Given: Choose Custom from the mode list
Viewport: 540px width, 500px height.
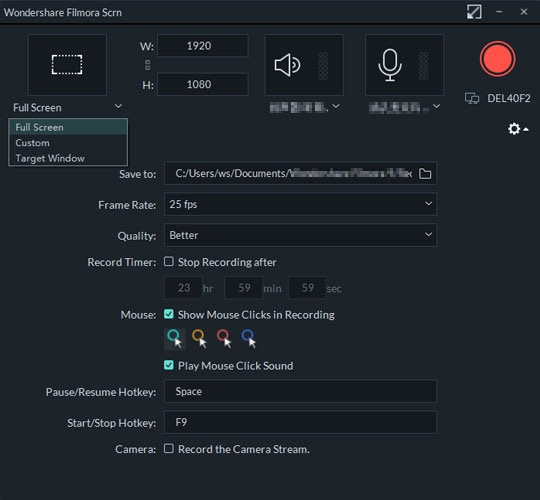Looking at the screenshot, I should point(68,143).
